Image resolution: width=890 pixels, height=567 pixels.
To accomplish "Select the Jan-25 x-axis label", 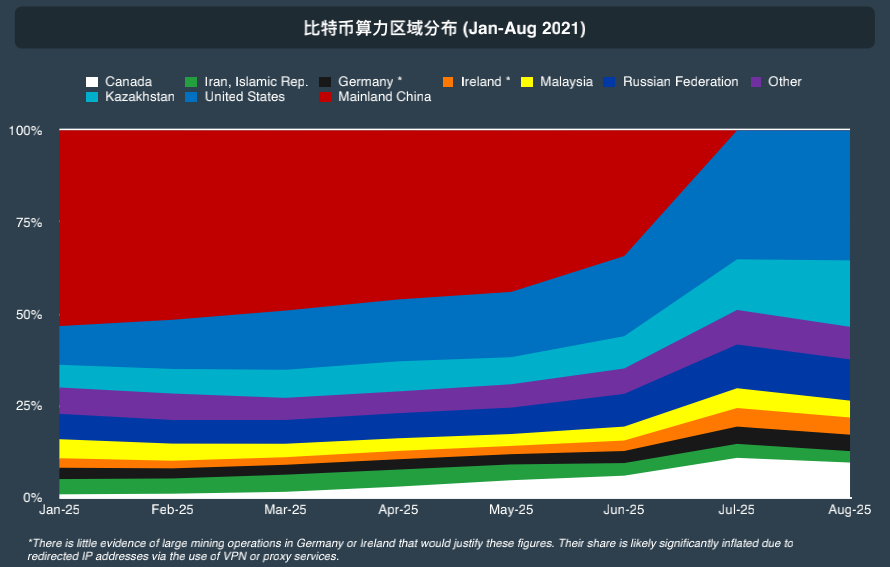I will pyautogui.click(x=60, y=510).
